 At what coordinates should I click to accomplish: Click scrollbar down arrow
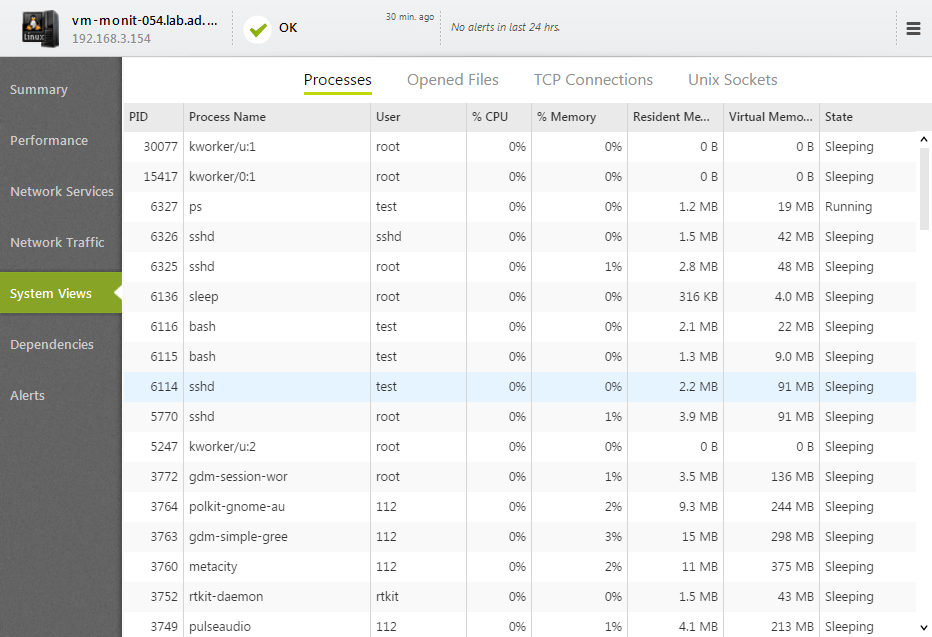924,627
